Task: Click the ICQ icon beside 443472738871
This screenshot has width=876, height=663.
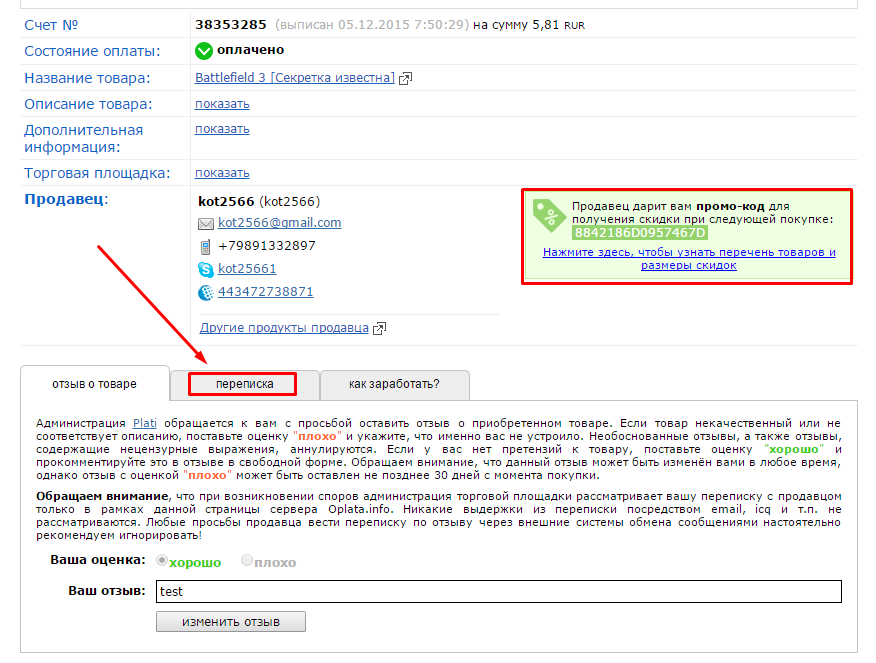Action: tap(206, 292)
